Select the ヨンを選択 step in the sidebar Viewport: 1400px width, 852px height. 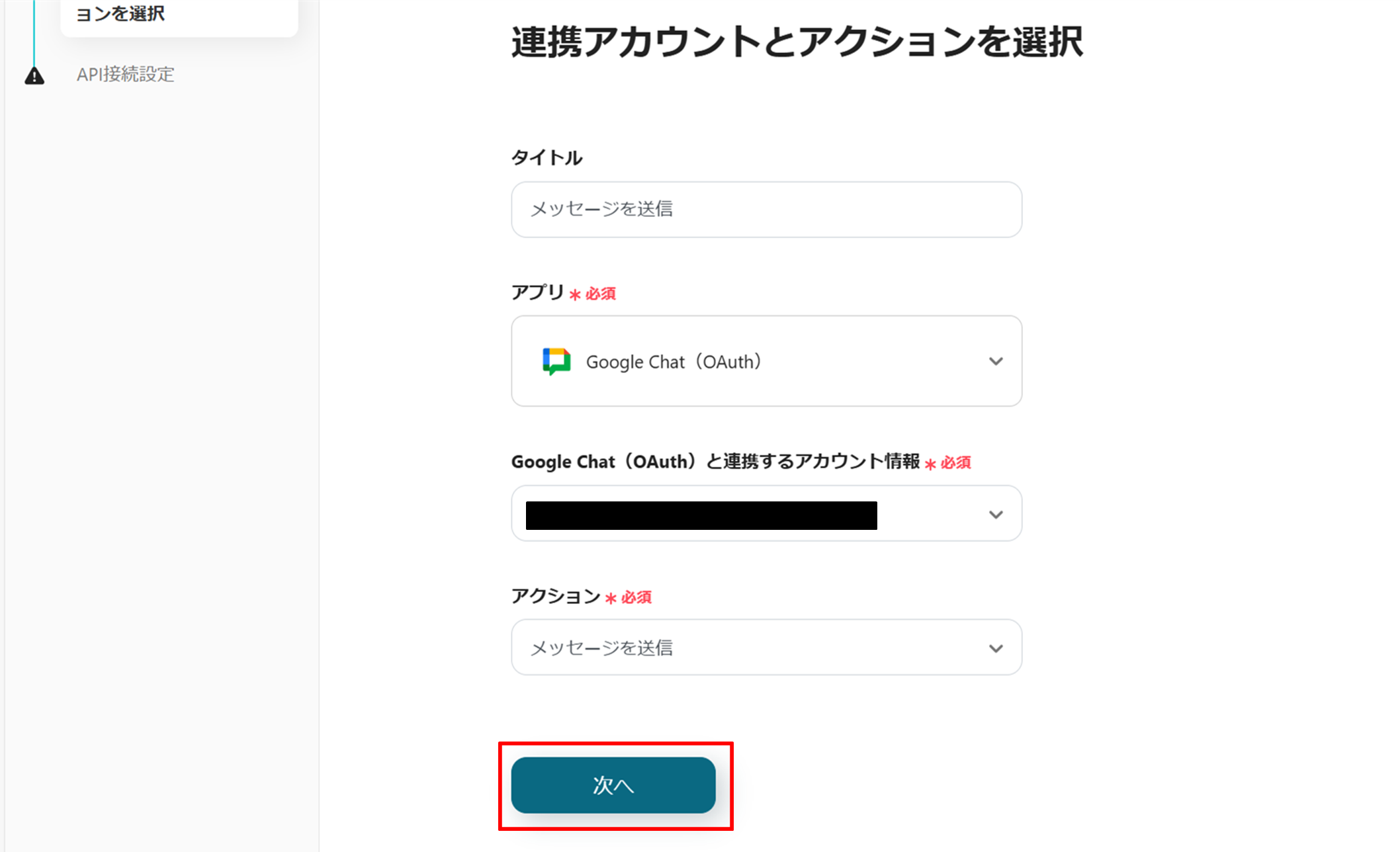tap(121, 15)
